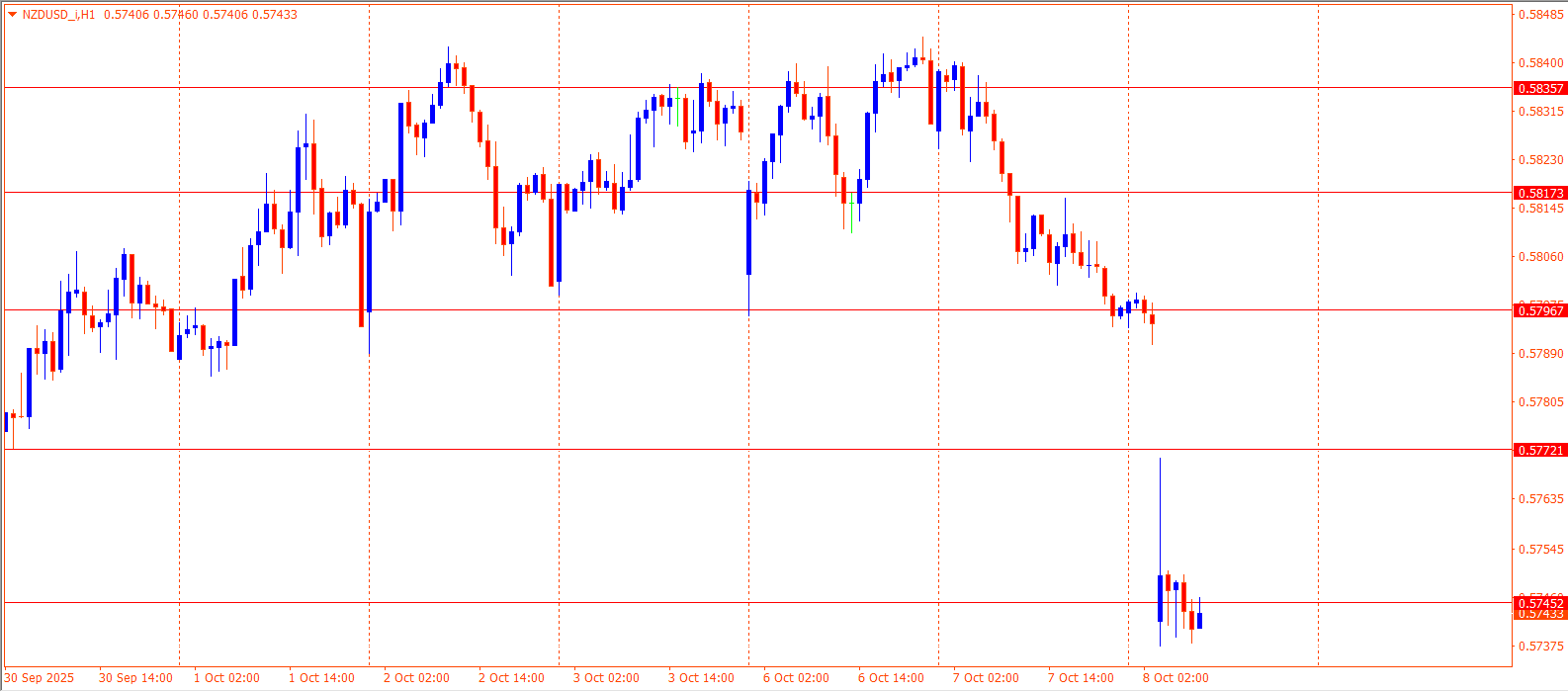Click the 0.58060 price scale value
1568x692 pixels.
click(1540, 257)
